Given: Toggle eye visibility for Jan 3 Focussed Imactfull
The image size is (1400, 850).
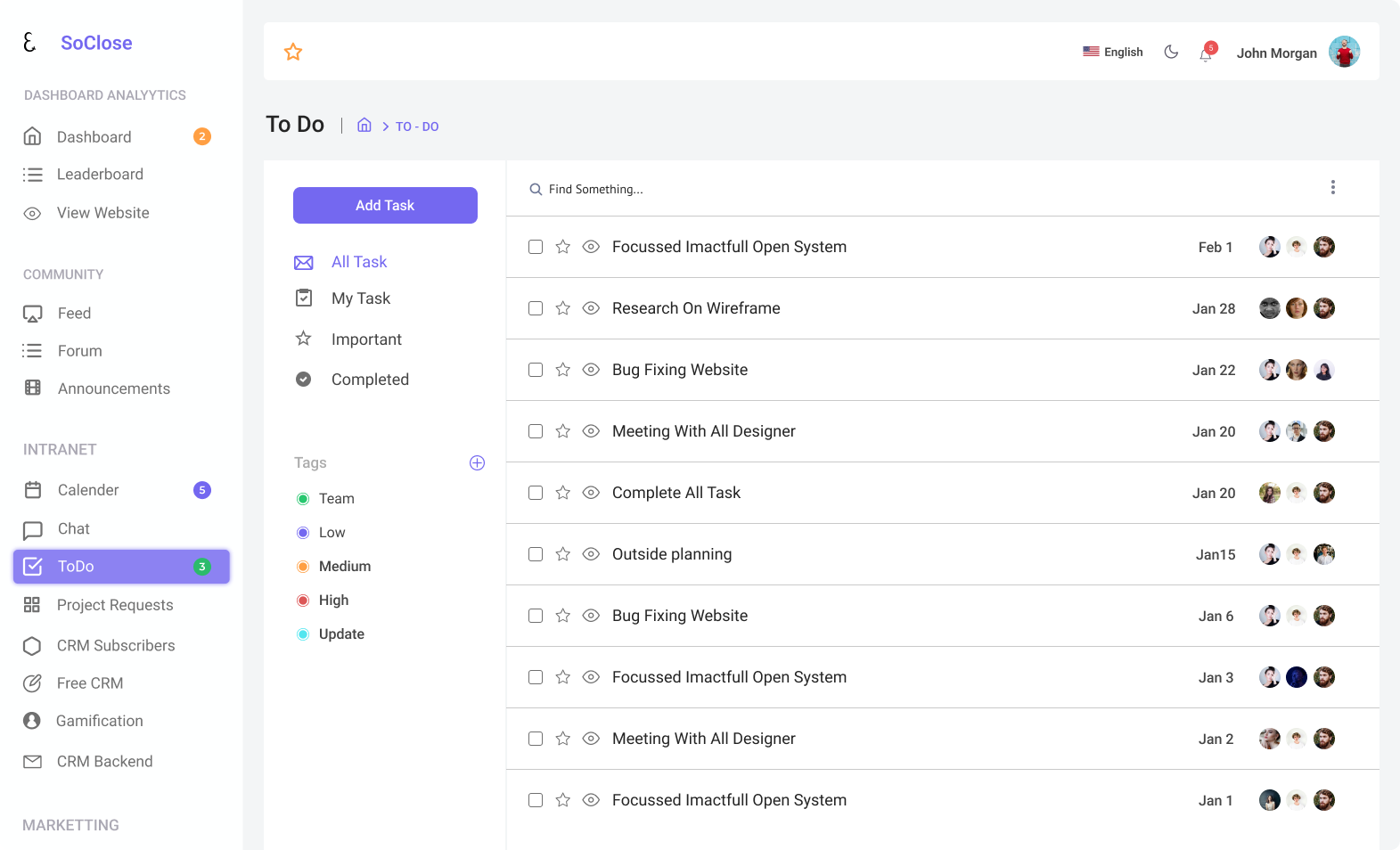Looking at the screenshot, I should pos(591,677).
